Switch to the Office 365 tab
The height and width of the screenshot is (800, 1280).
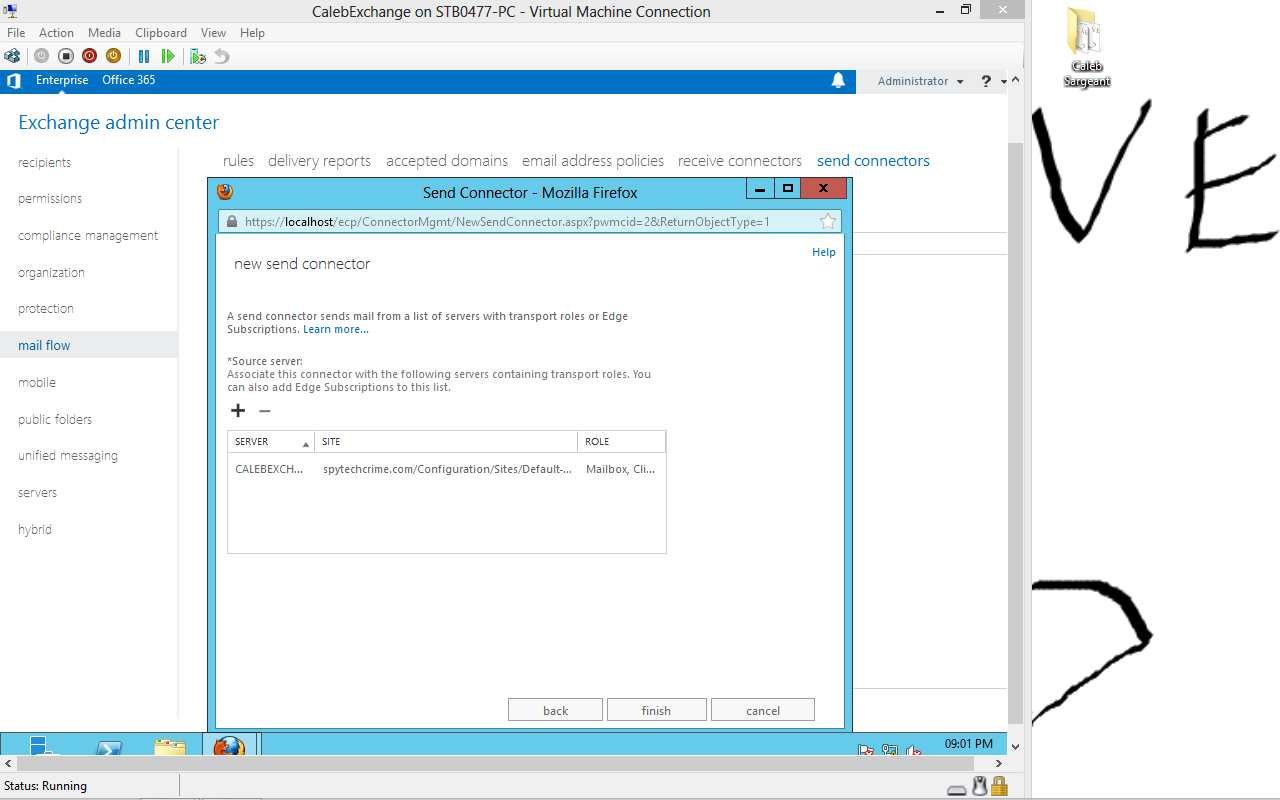tap(128, 80)
